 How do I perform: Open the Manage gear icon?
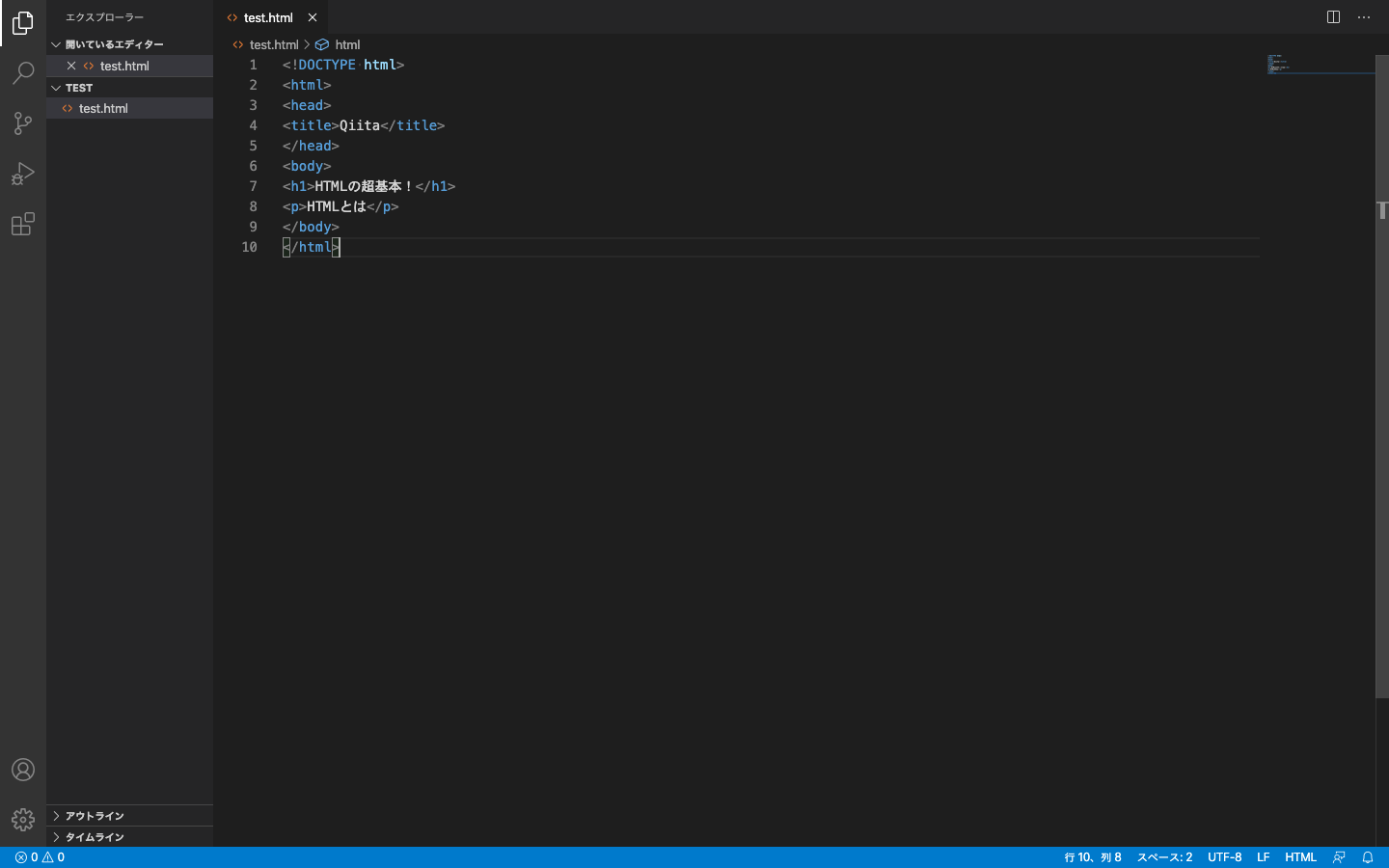(x=23, y=820)
